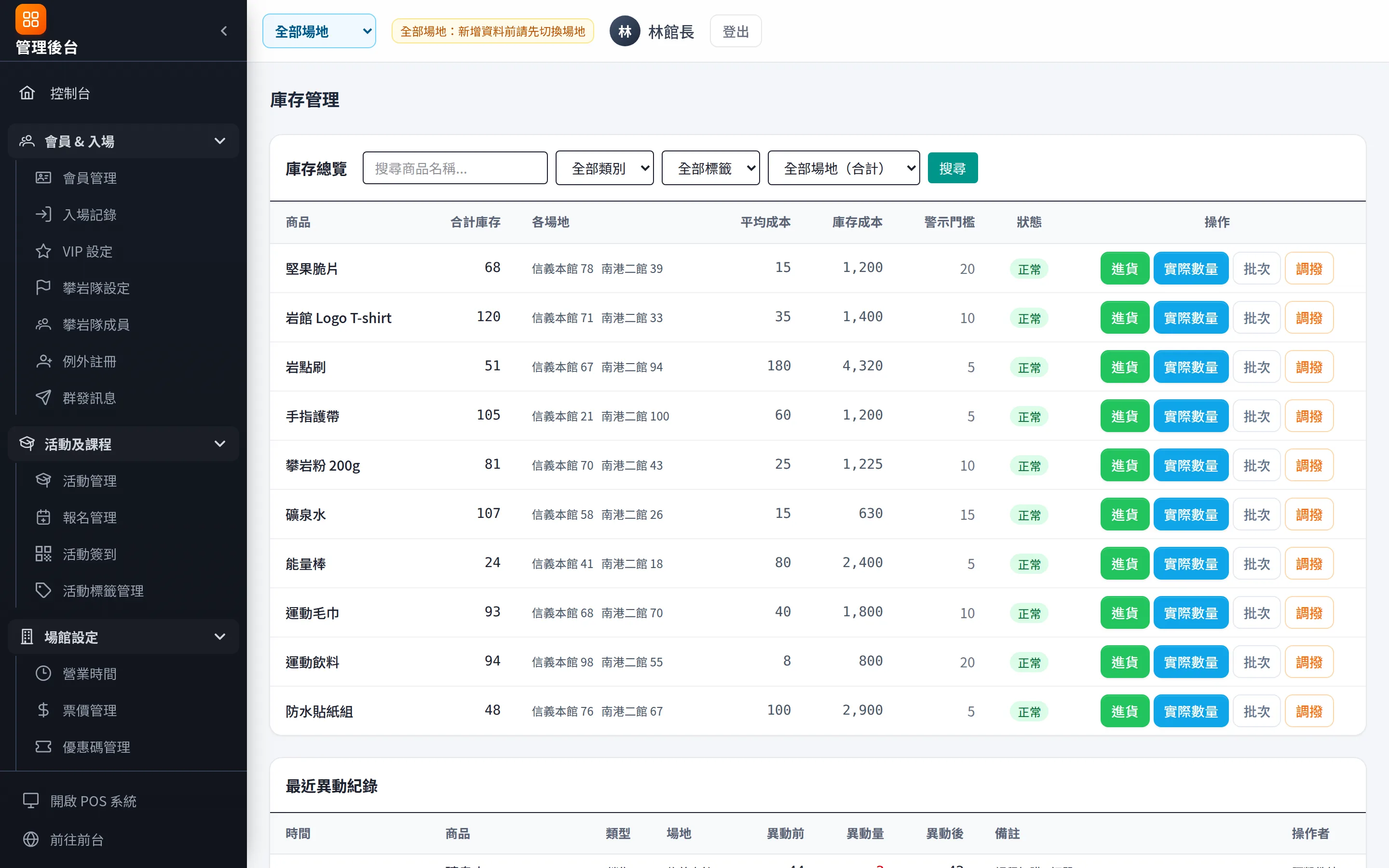Open the 全部標籤 tag filter
Viewport: 1389px width, 868px height.
pos(710,168)
